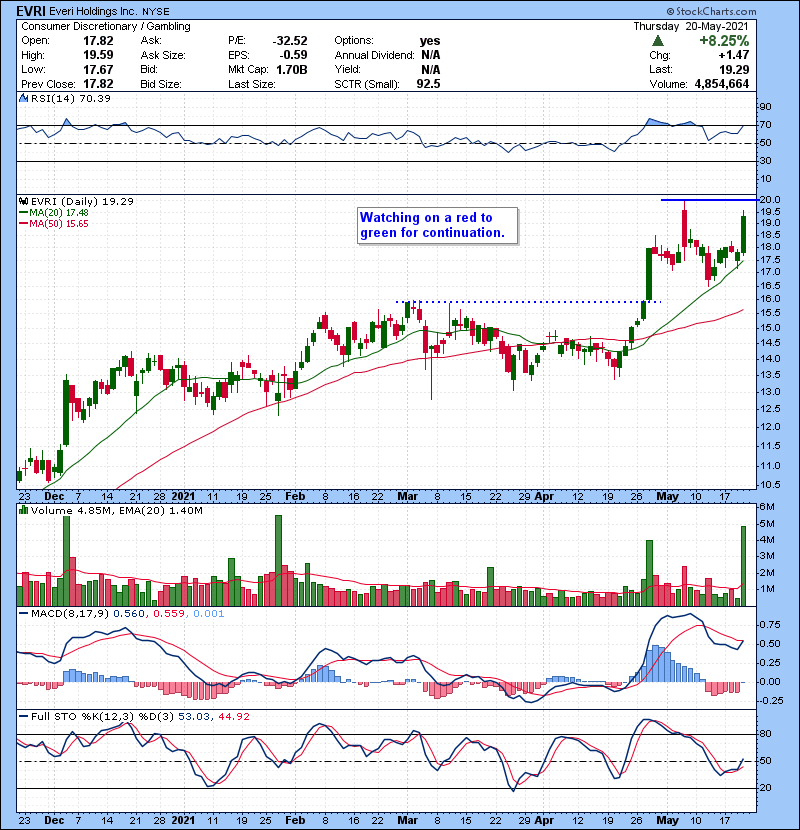
Task: Click the MACD(8,17,9) indicator label
Action: (x=71, y=614)
